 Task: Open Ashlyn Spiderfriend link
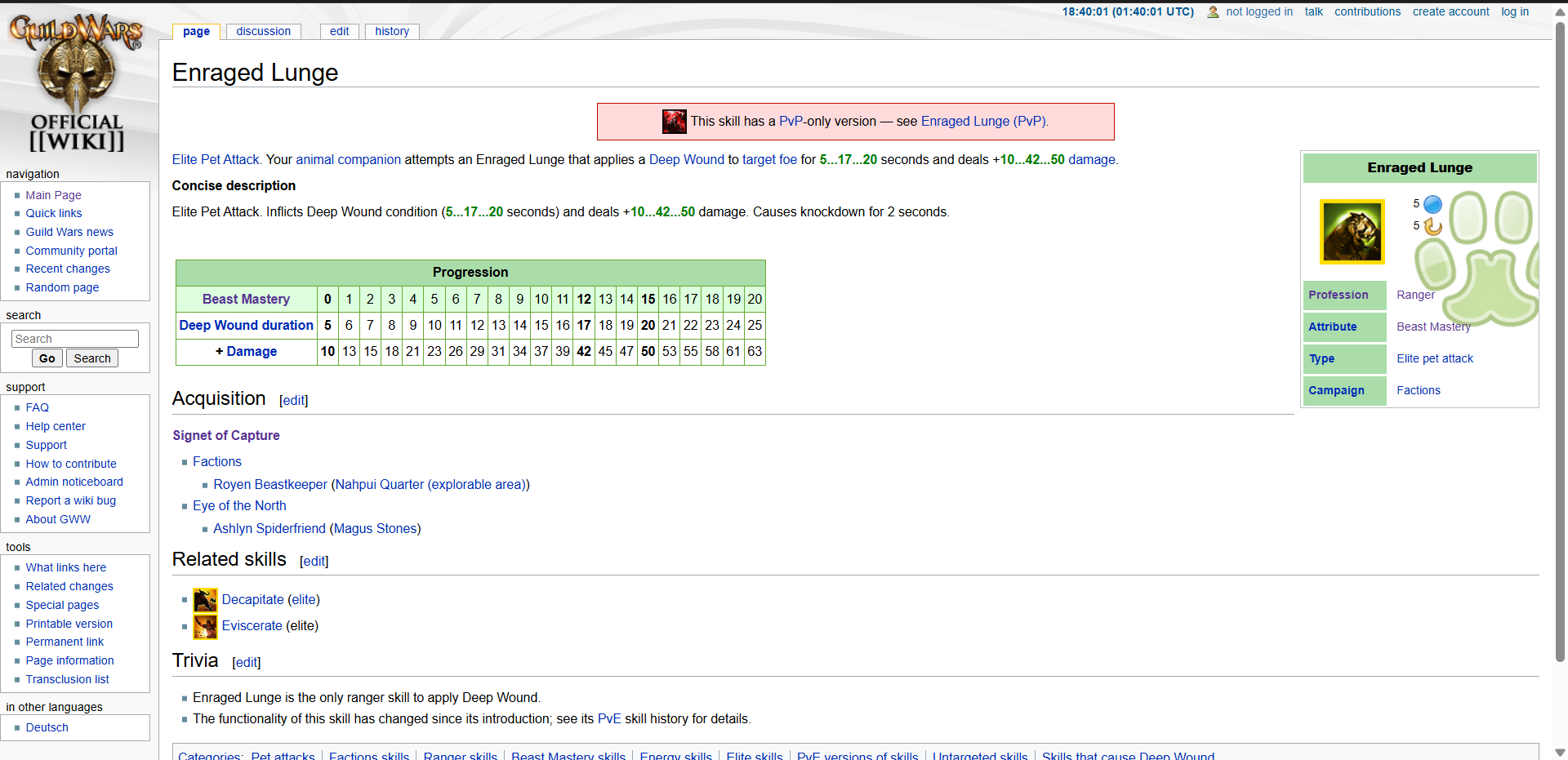click(x=269, y=529)
